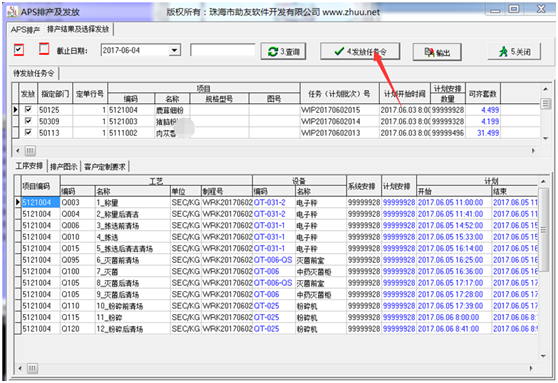The width and height of the screenshot is (558, 383).
Task: Select task number WIP20170602015 cell
Action: [x=340, y=110]
